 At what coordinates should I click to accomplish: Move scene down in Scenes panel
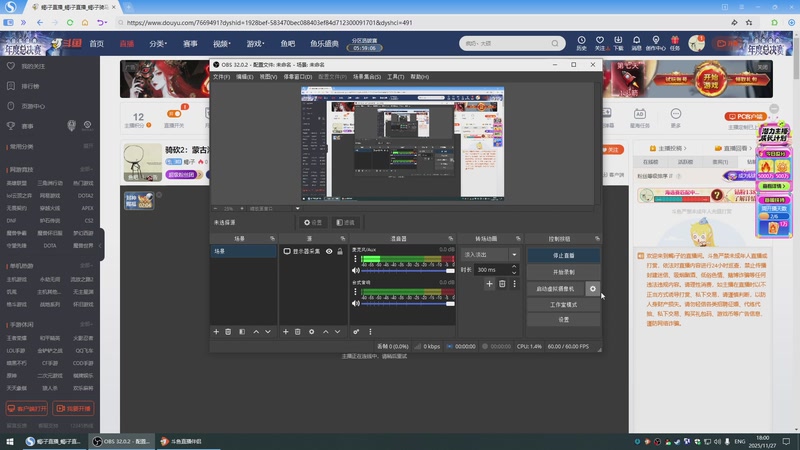coord(268,332)
